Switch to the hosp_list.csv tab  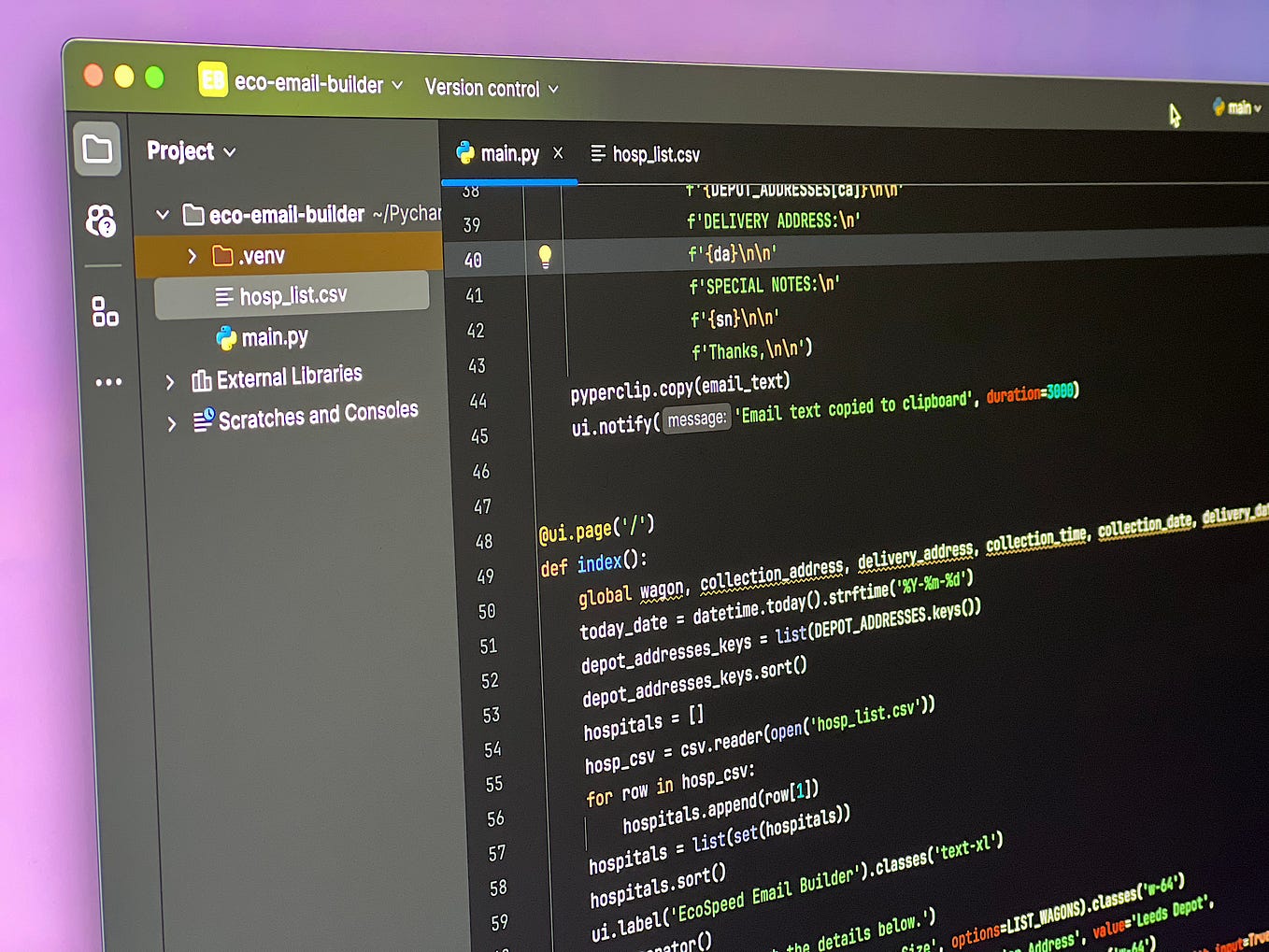coord(654,154)
